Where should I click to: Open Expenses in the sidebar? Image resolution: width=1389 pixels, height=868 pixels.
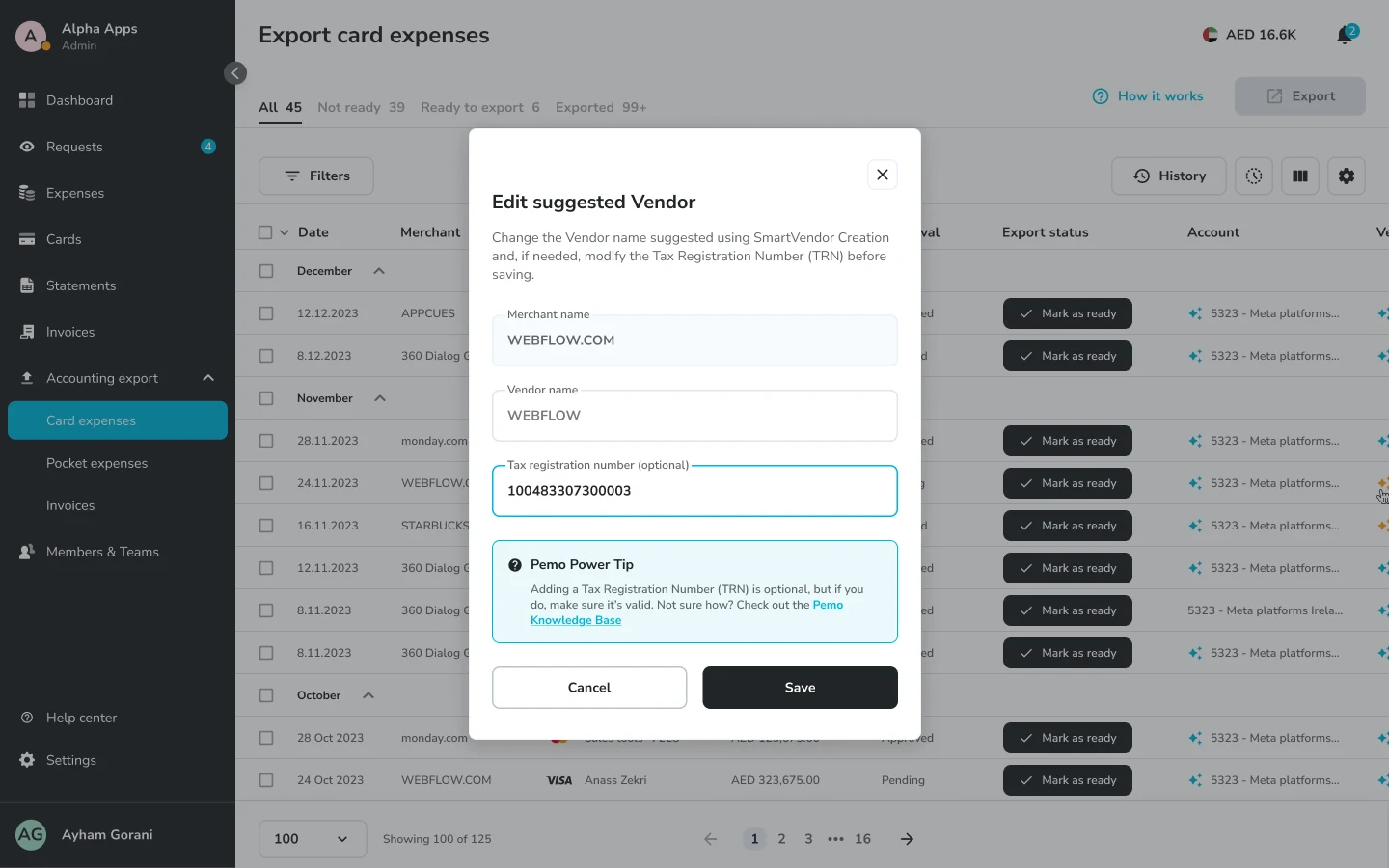point(118,193)
